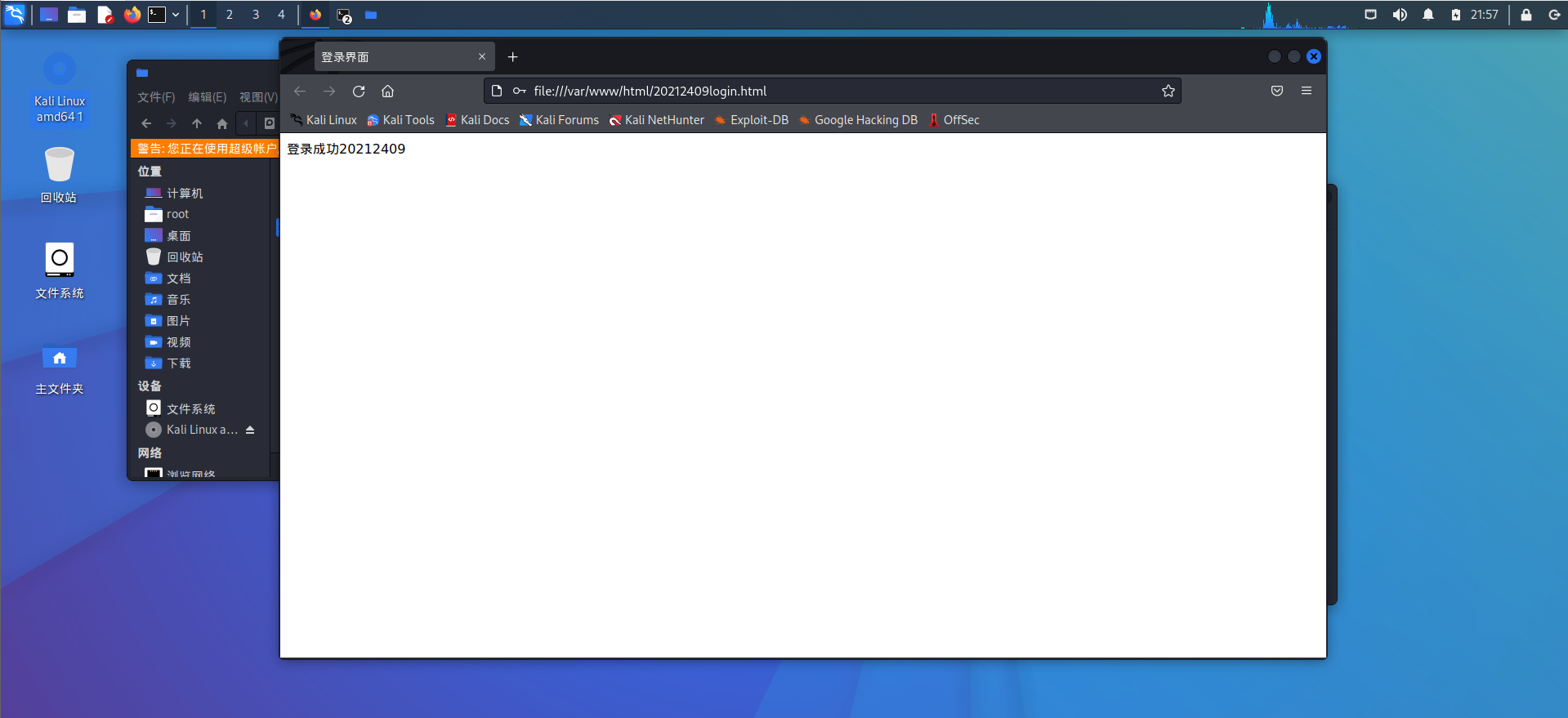Launch Firefox from the panel launcher

132,15
